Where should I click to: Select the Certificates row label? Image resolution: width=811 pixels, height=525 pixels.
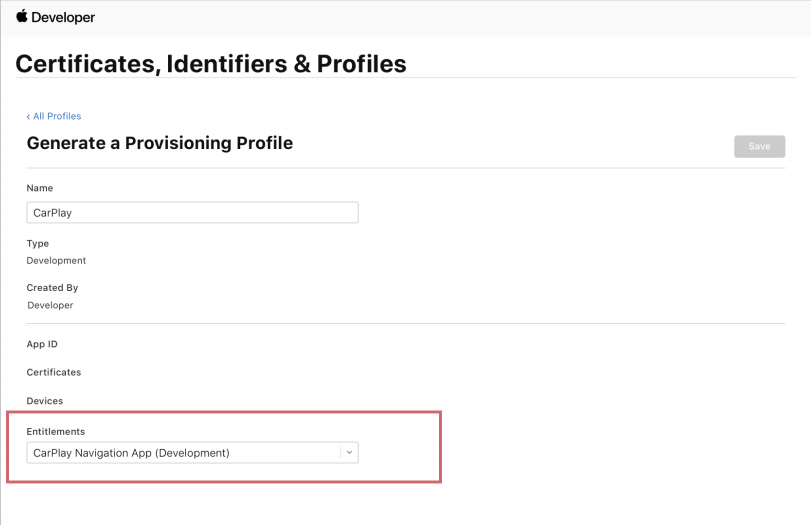54,372
